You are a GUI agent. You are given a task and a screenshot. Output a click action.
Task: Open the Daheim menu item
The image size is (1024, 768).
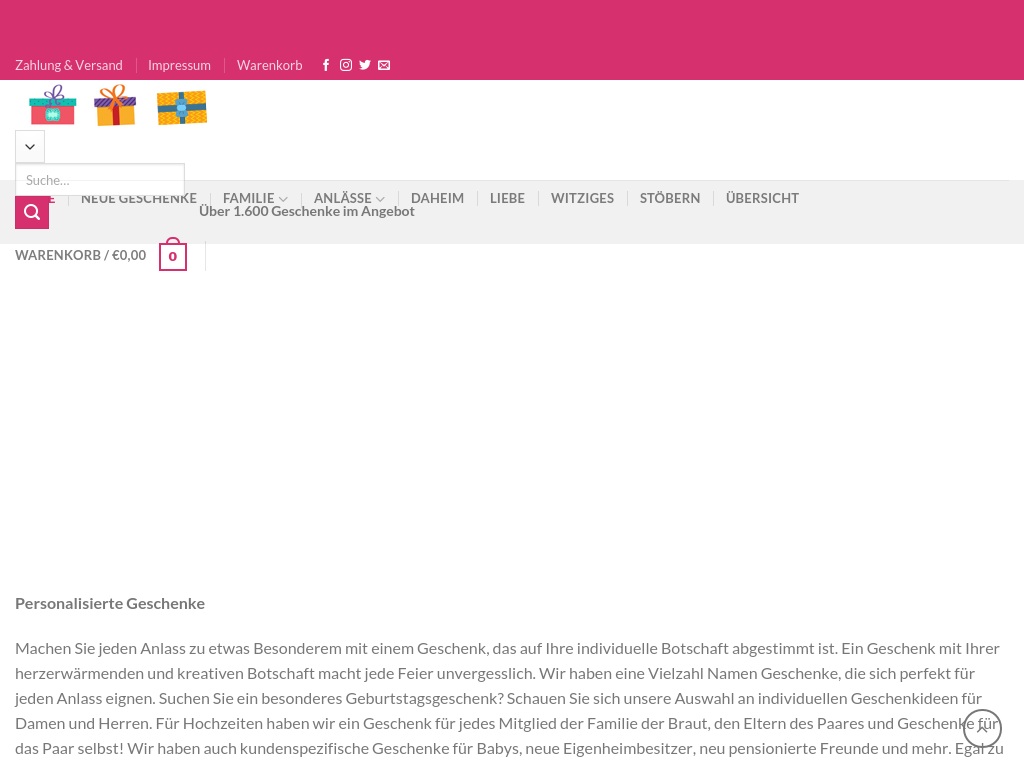click(437, 198)
